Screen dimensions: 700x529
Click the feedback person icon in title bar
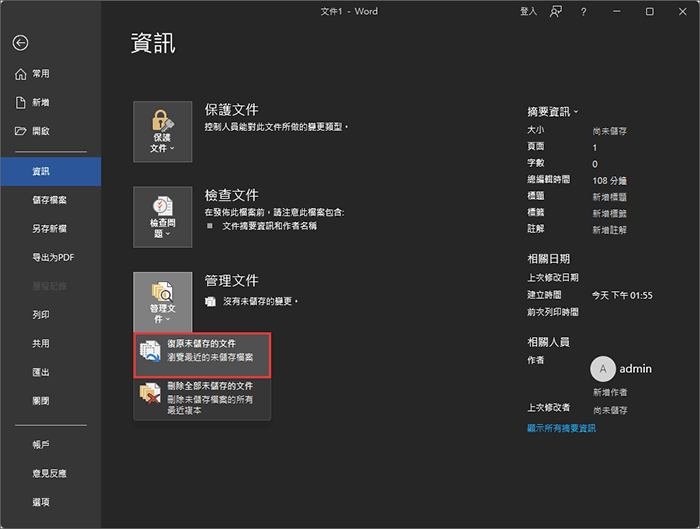pyautogui.click(x=556, y=12)
